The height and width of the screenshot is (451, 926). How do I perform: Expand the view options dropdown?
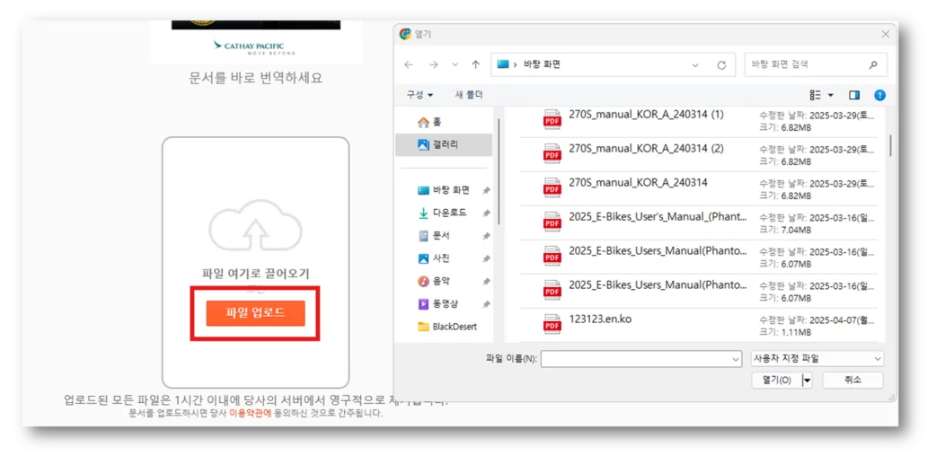[x=830, y=95]
